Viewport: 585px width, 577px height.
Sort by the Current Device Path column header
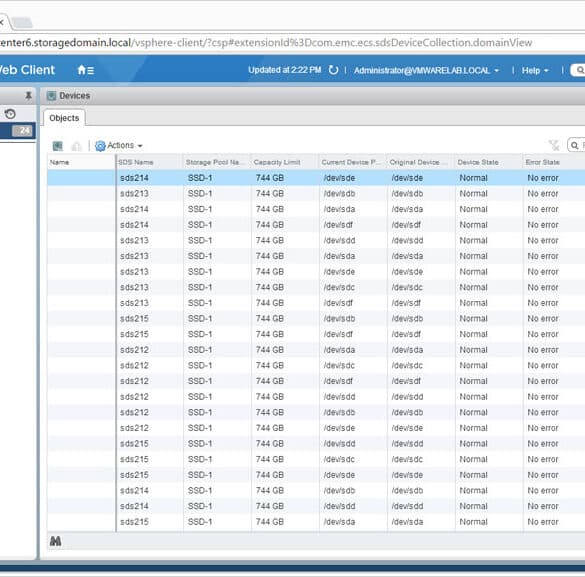point(353,162)
